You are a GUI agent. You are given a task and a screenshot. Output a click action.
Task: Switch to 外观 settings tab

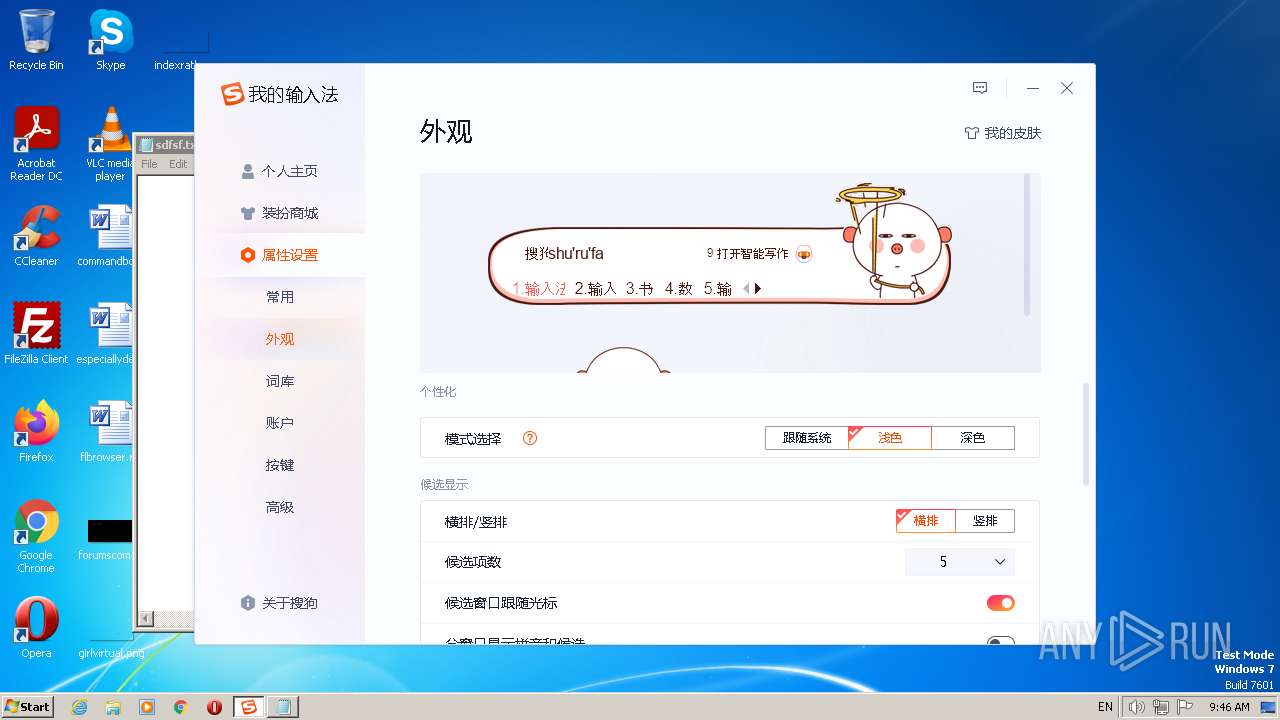280,339
